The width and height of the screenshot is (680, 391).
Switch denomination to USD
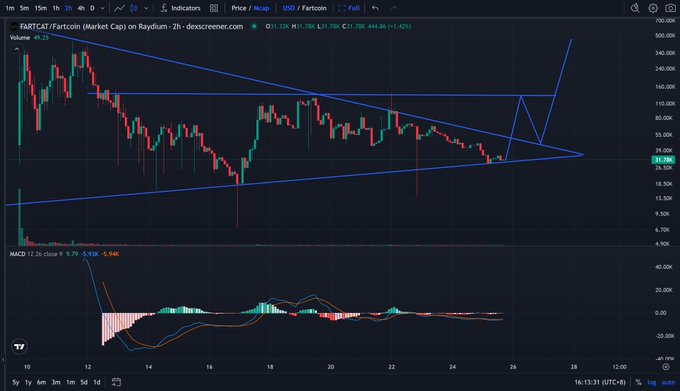[x=288, y=8]
